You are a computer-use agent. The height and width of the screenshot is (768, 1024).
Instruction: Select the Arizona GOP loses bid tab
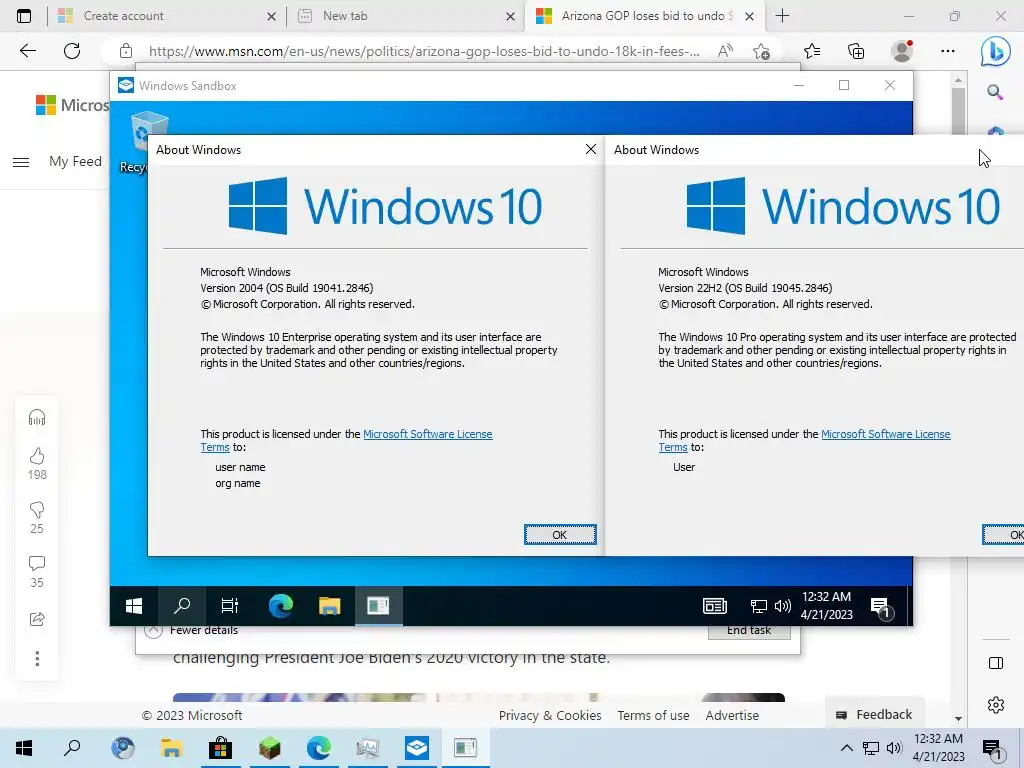[x=643, y=16]
